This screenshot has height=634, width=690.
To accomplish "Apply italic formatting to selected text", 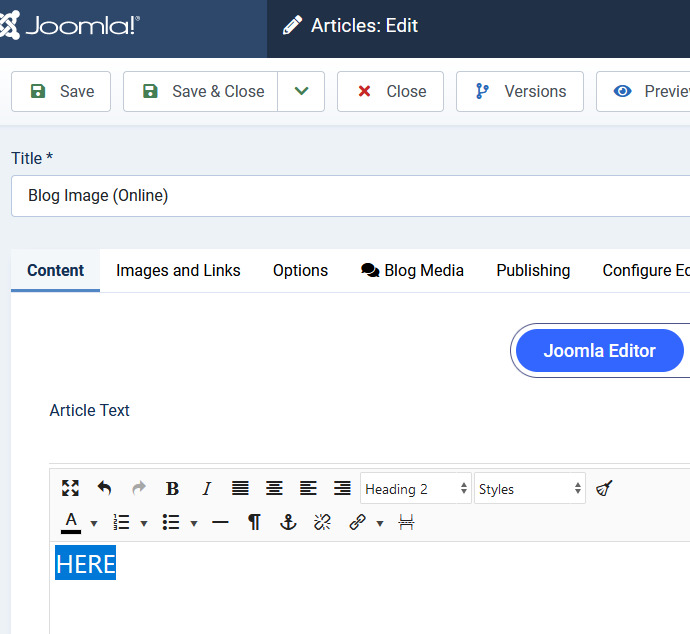I will click(206, 488).
